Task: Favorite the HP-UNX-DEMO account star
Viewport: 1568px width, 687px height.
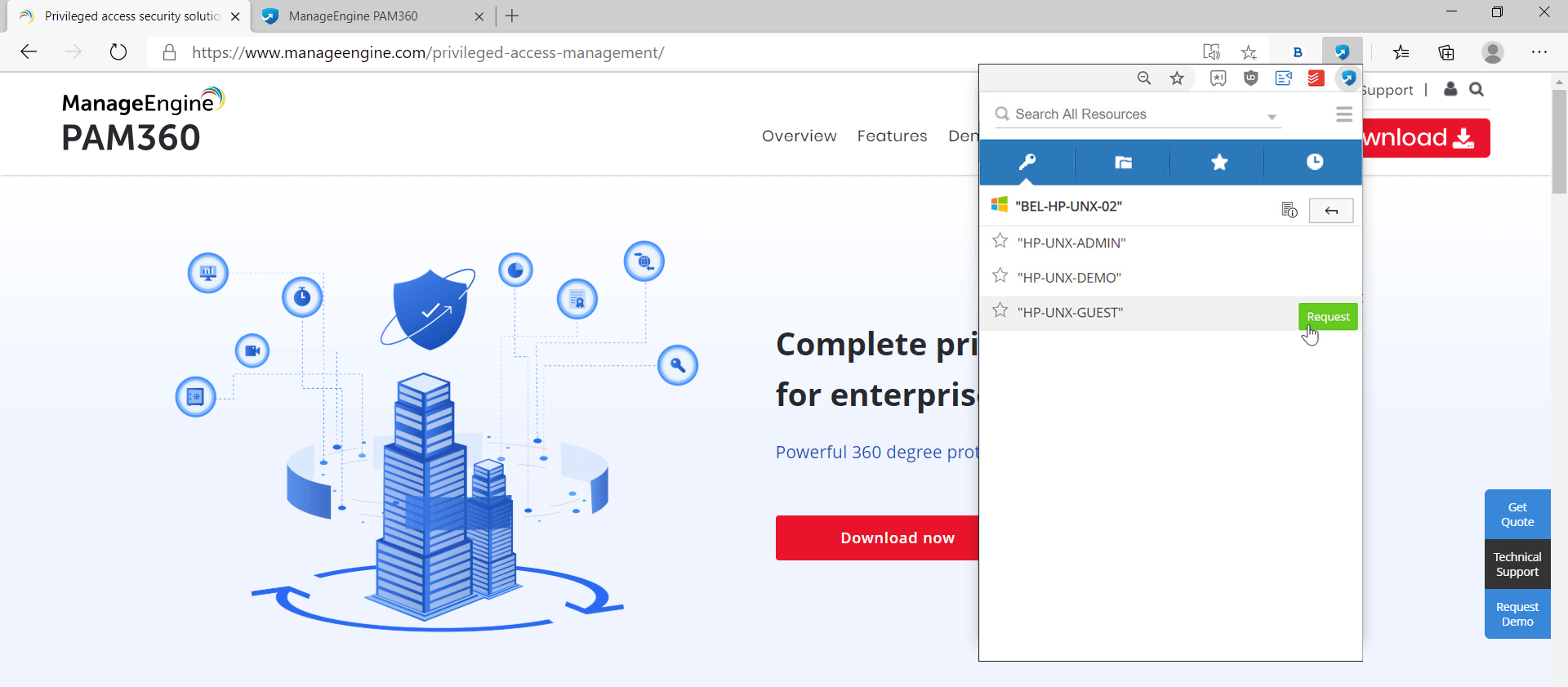Action: [x=1000, y=276]
